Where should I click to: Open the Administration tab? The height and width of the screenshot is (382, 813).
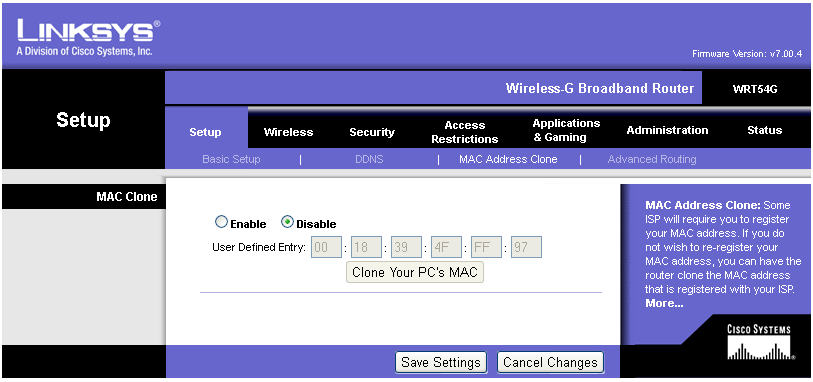pyautogui.click(x=667, y=130)
